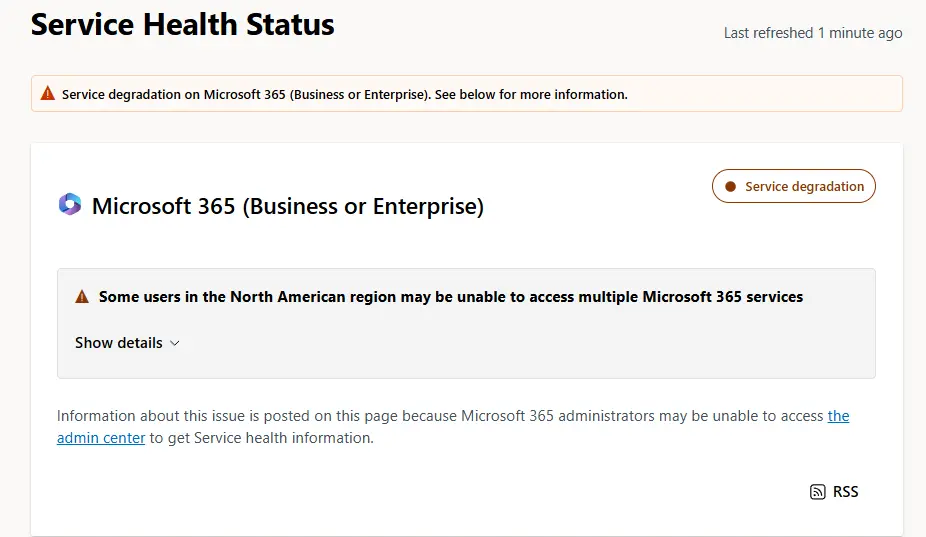The height and width of the screenshot is (537, 926).
Task: Click the "Service Health Status" page heading
Action: pyautogui.click(x=183, y=25)
